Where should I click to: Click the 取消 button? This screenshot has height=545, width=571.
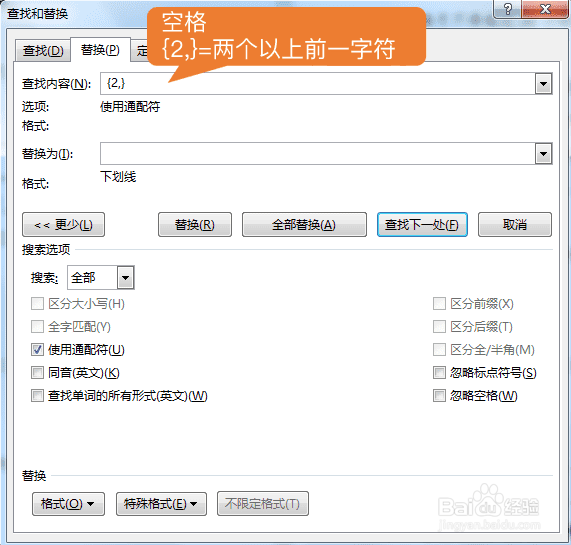click(x=515, y=225)
